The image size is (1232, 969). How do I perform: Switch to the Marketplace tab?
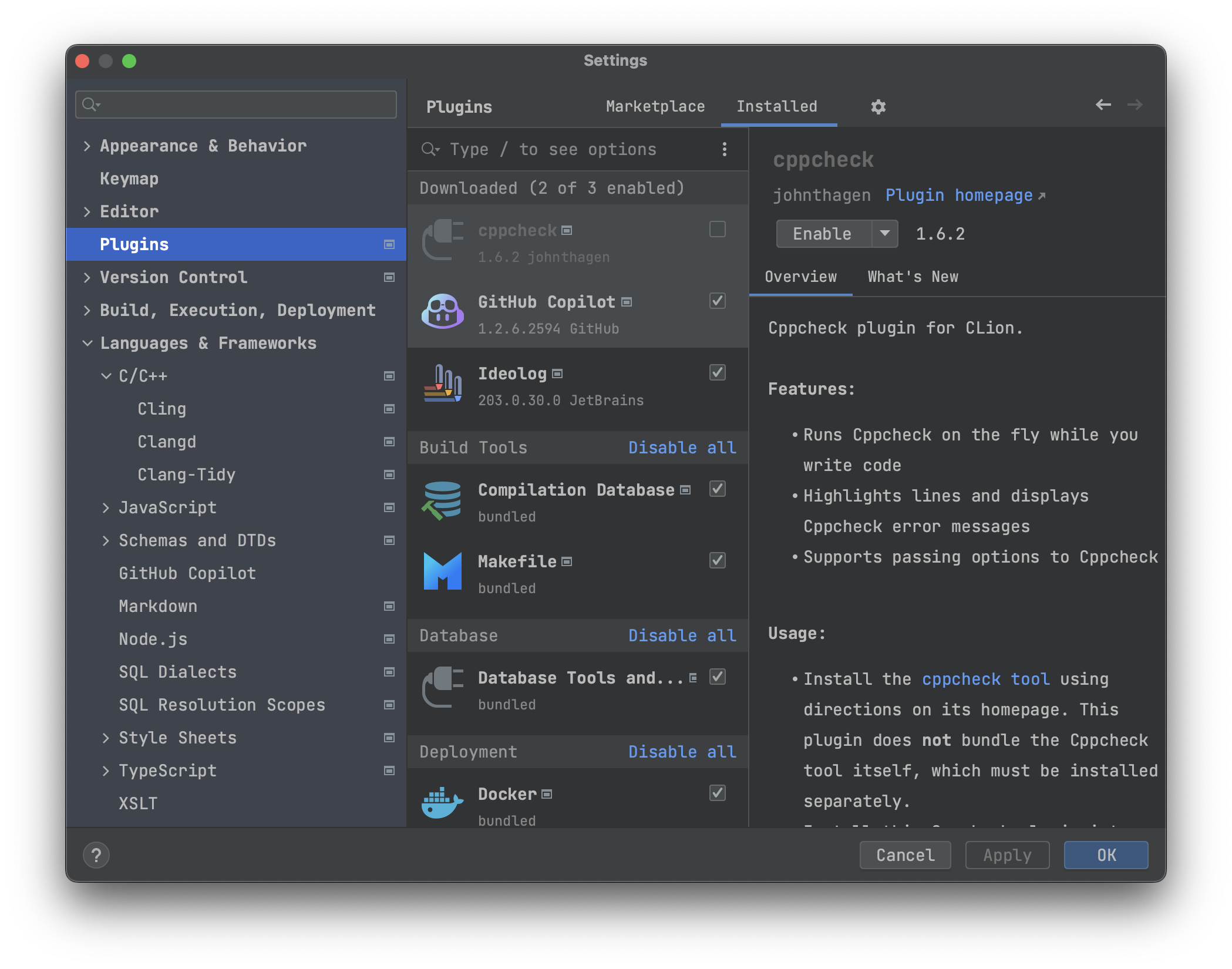(x=655, y=106)
